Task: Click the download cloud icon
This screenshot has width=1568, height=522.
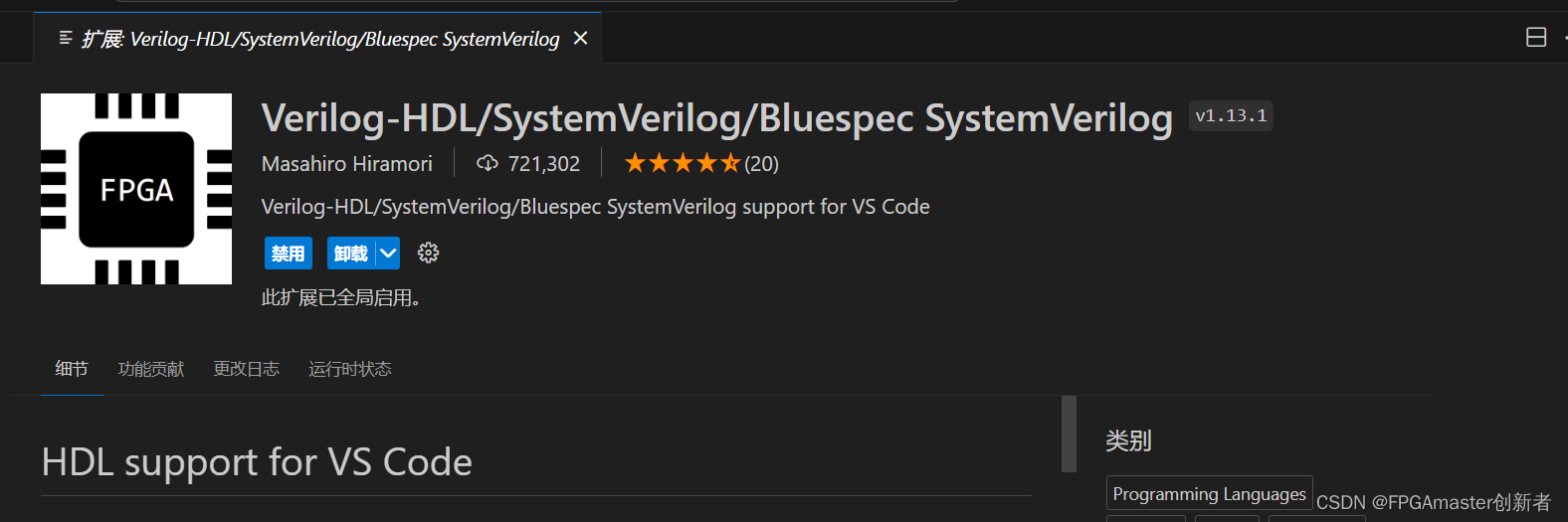Action: (x=488, y=163)
